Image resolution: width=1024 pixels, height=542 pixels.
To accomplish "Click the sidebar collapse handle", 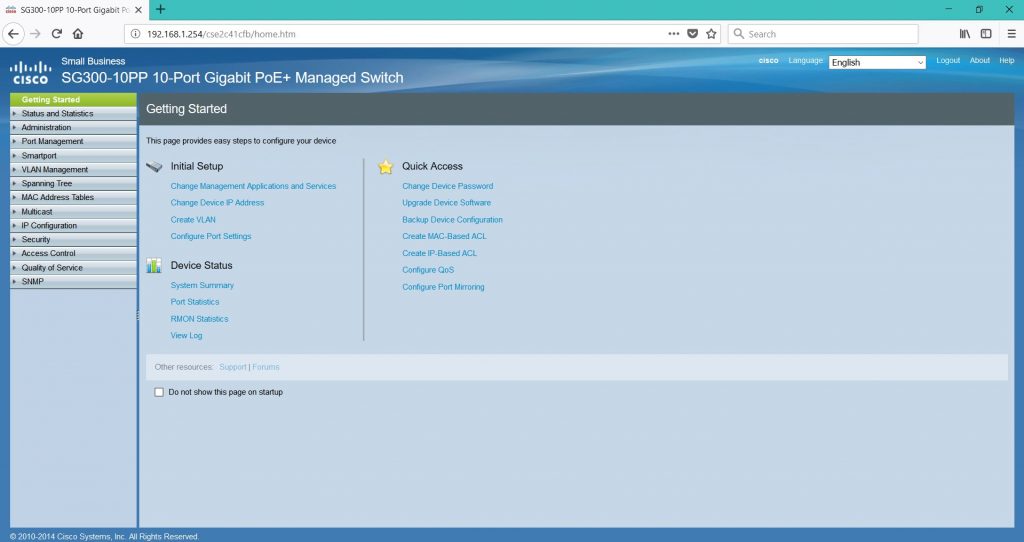I will point(138,315).
